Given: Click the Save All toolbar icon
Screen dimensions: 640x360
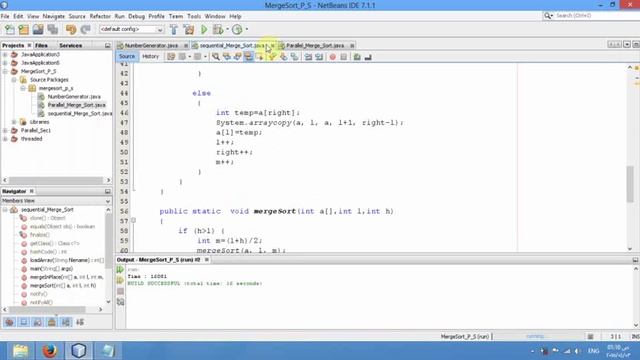Looking at the screenshot, I should (x=53, y=29).
